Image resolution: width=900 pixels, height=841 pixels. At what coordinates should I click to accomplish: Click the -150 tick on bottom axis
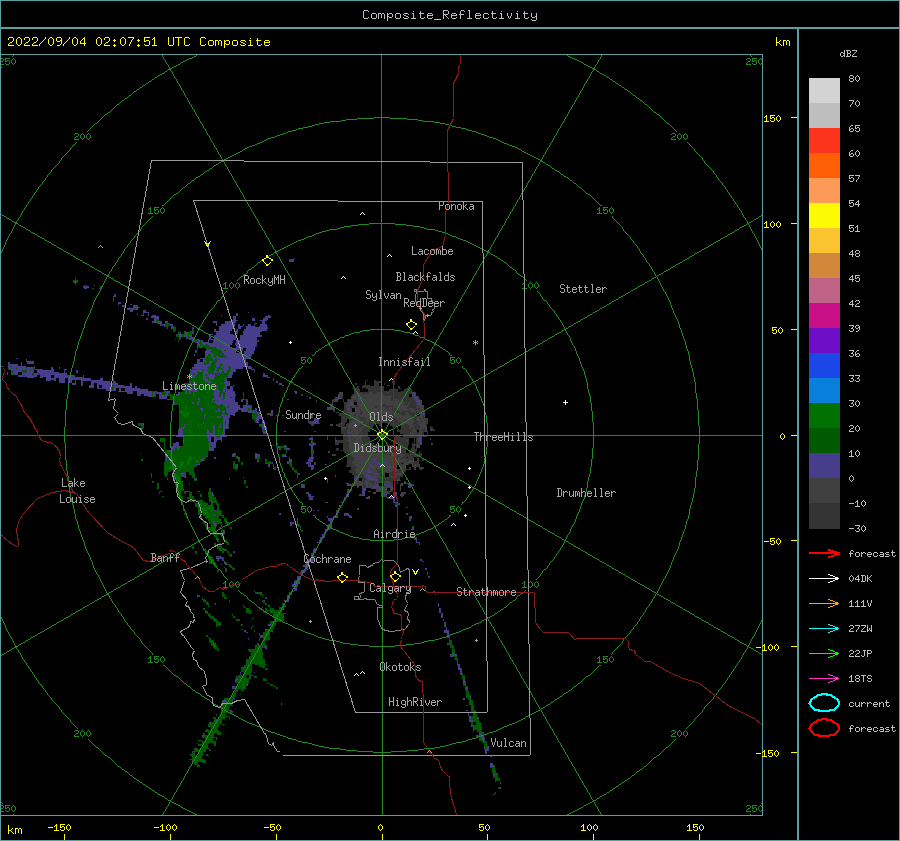tap(59, 827)
